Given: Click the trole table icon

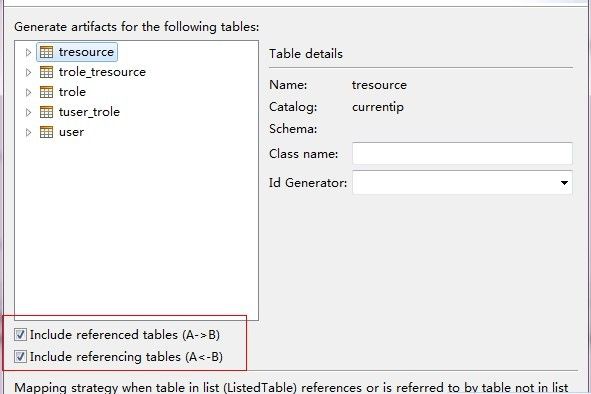Looking at the screenshot, I should pos(46,92).
